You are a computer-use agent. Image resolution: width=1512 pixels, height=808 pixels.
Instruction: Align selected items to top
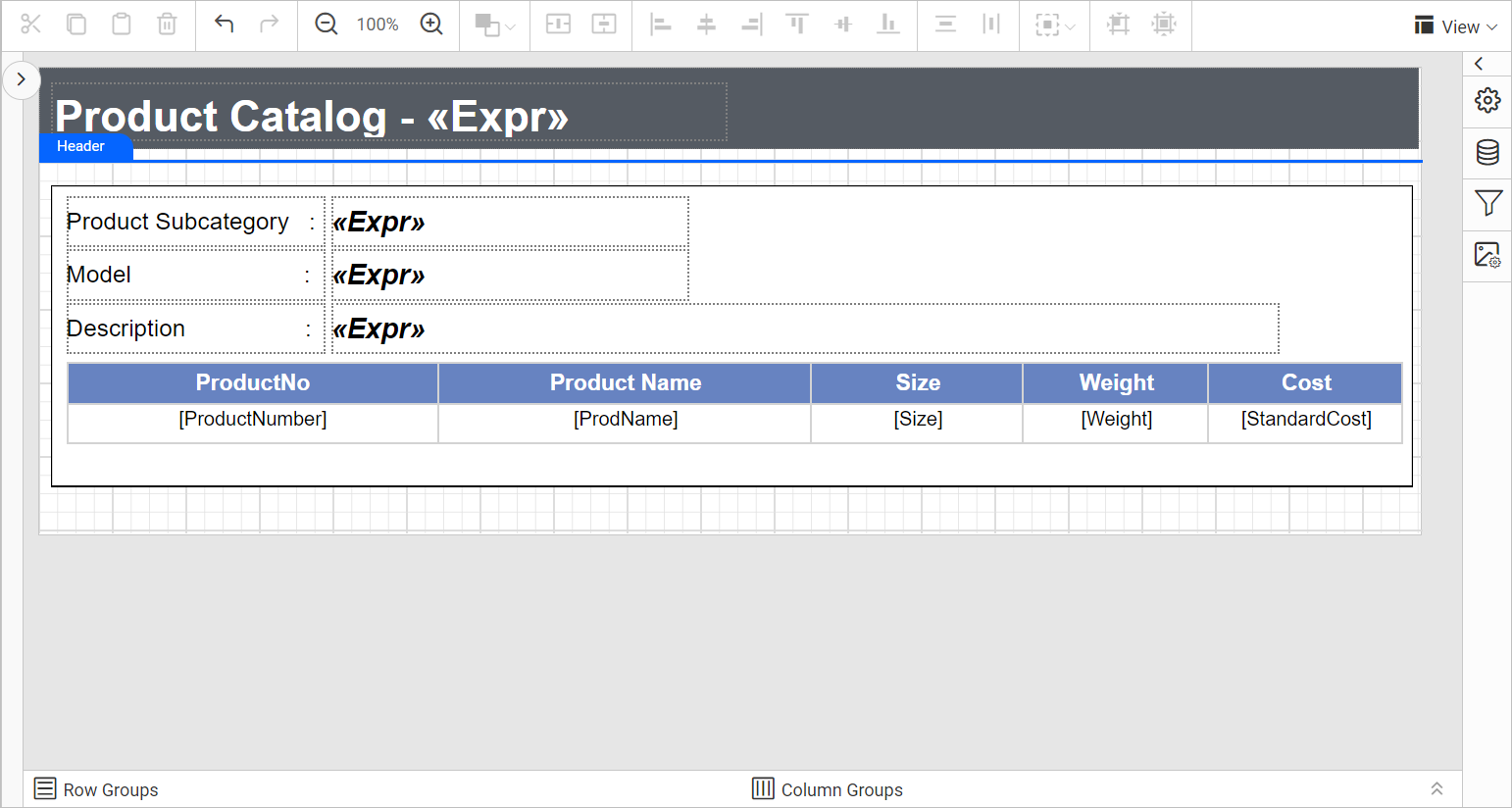point(797,24)
